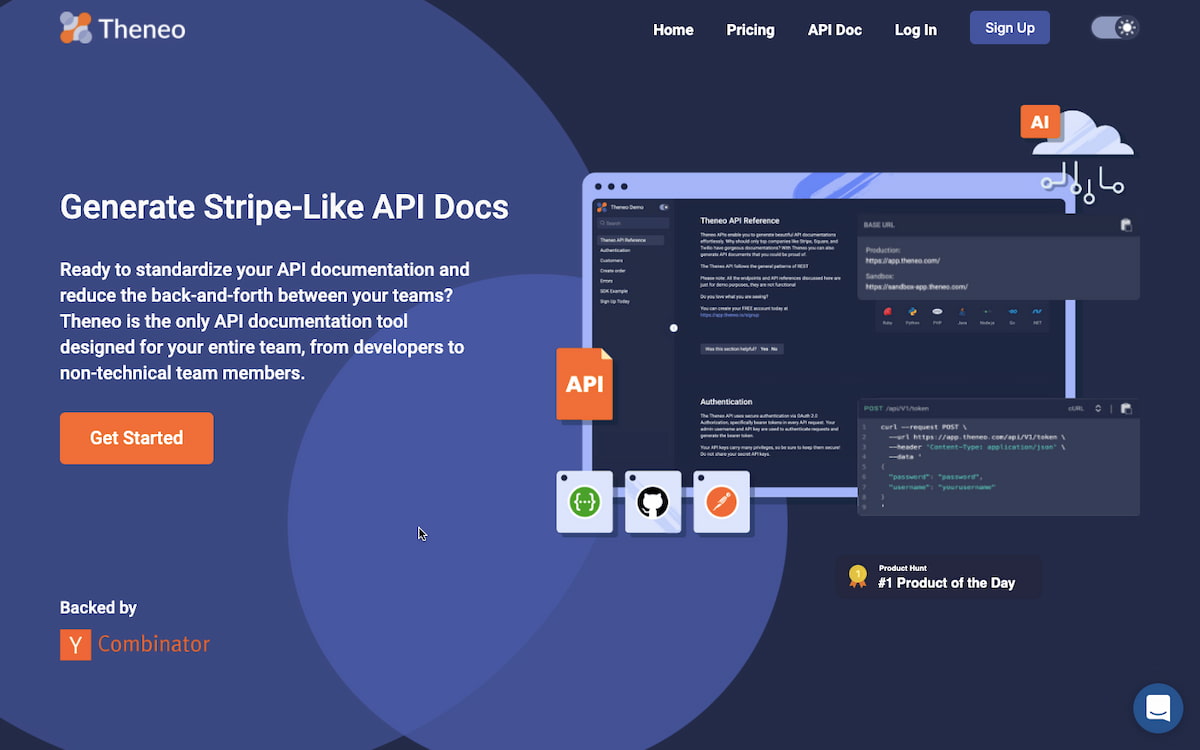Copy the BASE URL using the copy icon
Image resolution: width=1200 pixels, height=750 pixels.
pos(1126,225)
